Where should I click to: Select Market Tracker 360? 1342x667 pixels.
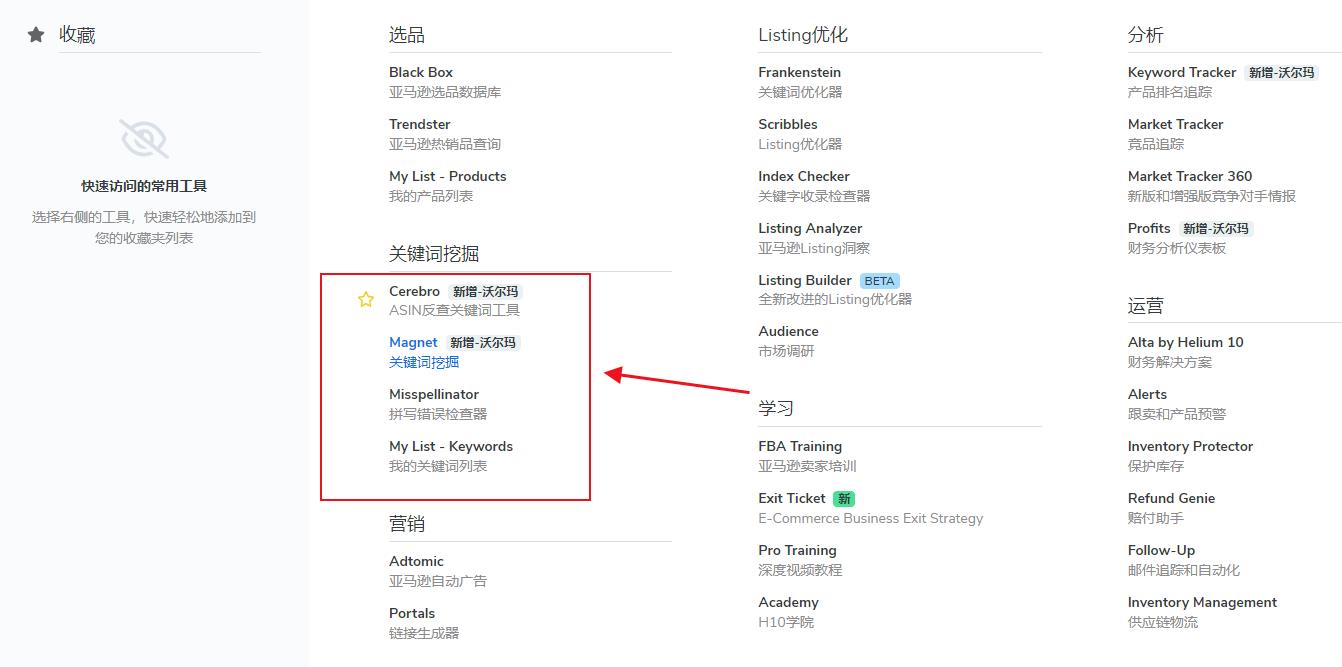[1190, 177]
